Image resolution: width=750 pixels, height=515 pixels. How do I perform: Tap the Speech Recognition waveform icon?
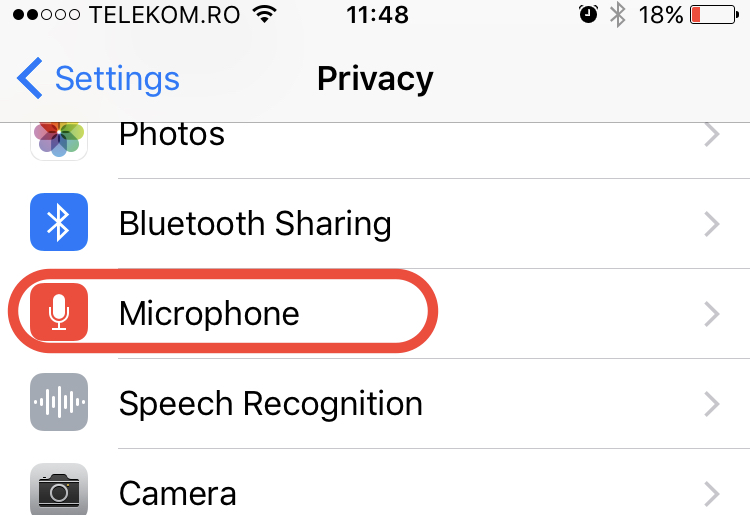(59, 403)
